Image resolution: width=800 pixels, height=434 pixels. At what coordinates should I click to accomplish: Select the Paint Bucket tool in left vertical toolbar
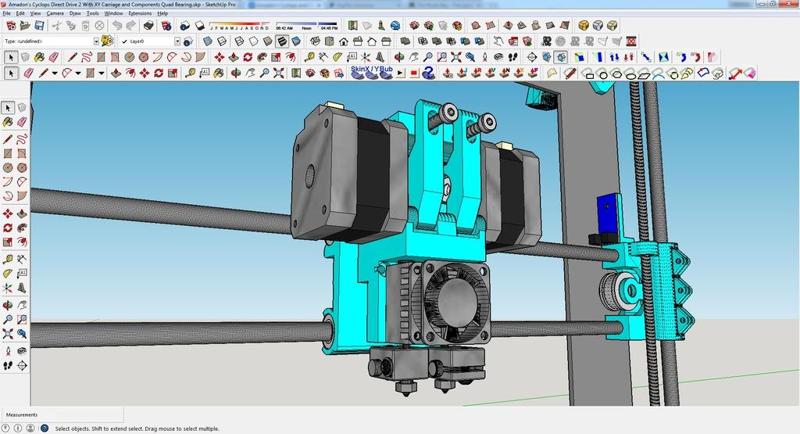tap(7, 121)
